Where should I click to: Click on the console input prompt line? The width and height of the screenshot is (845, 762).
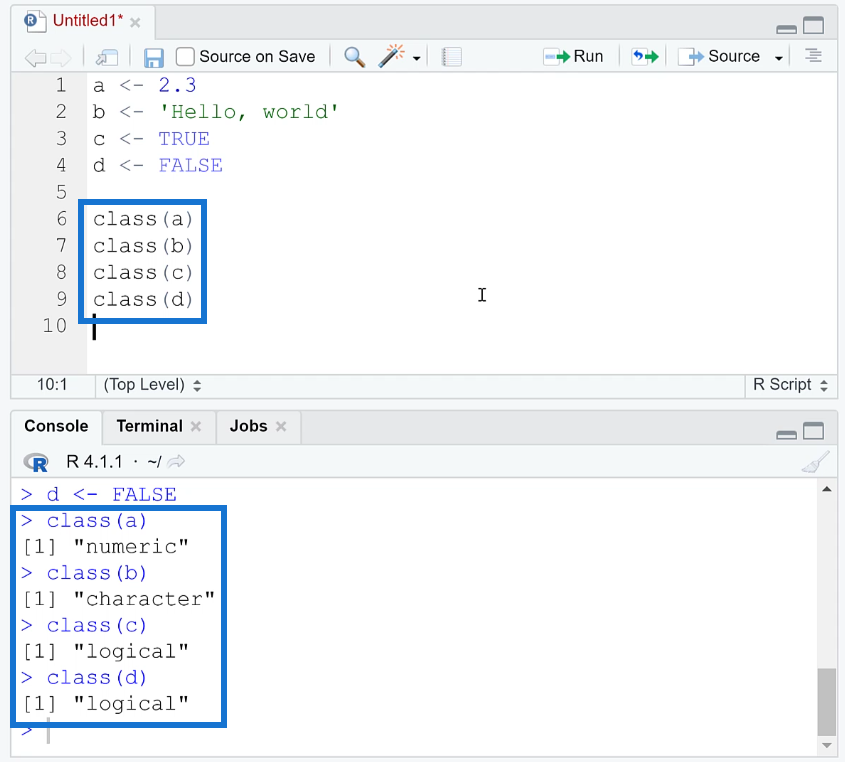(415, 732)
